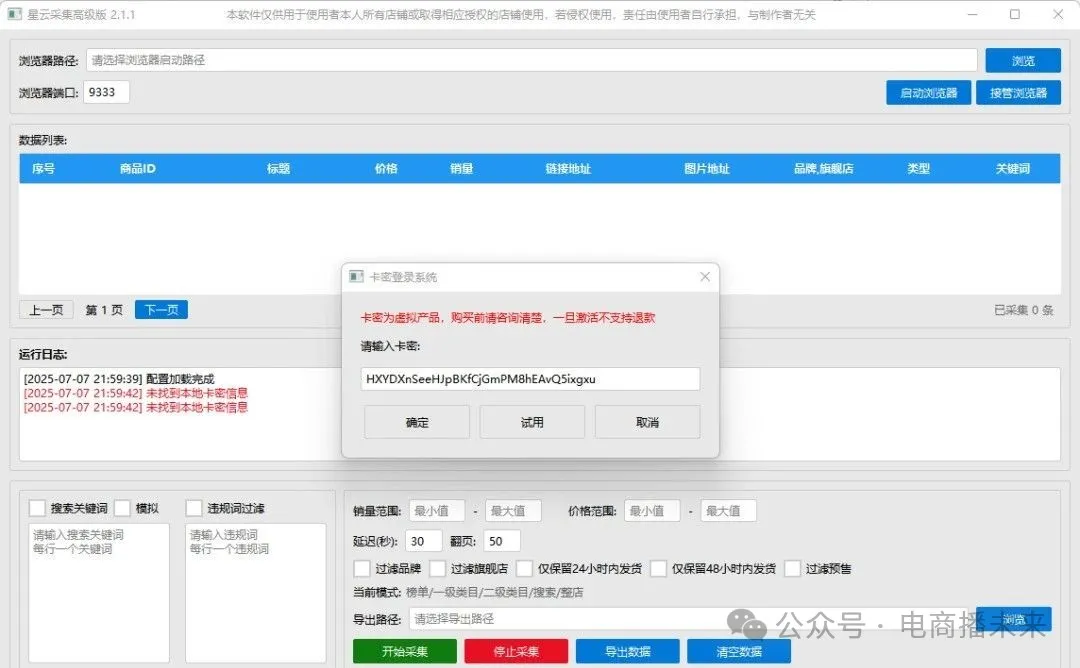Close the 卡密登录系统 dialog
The width and height of the screenshot is (1080, 668).
tap(704, 277)
